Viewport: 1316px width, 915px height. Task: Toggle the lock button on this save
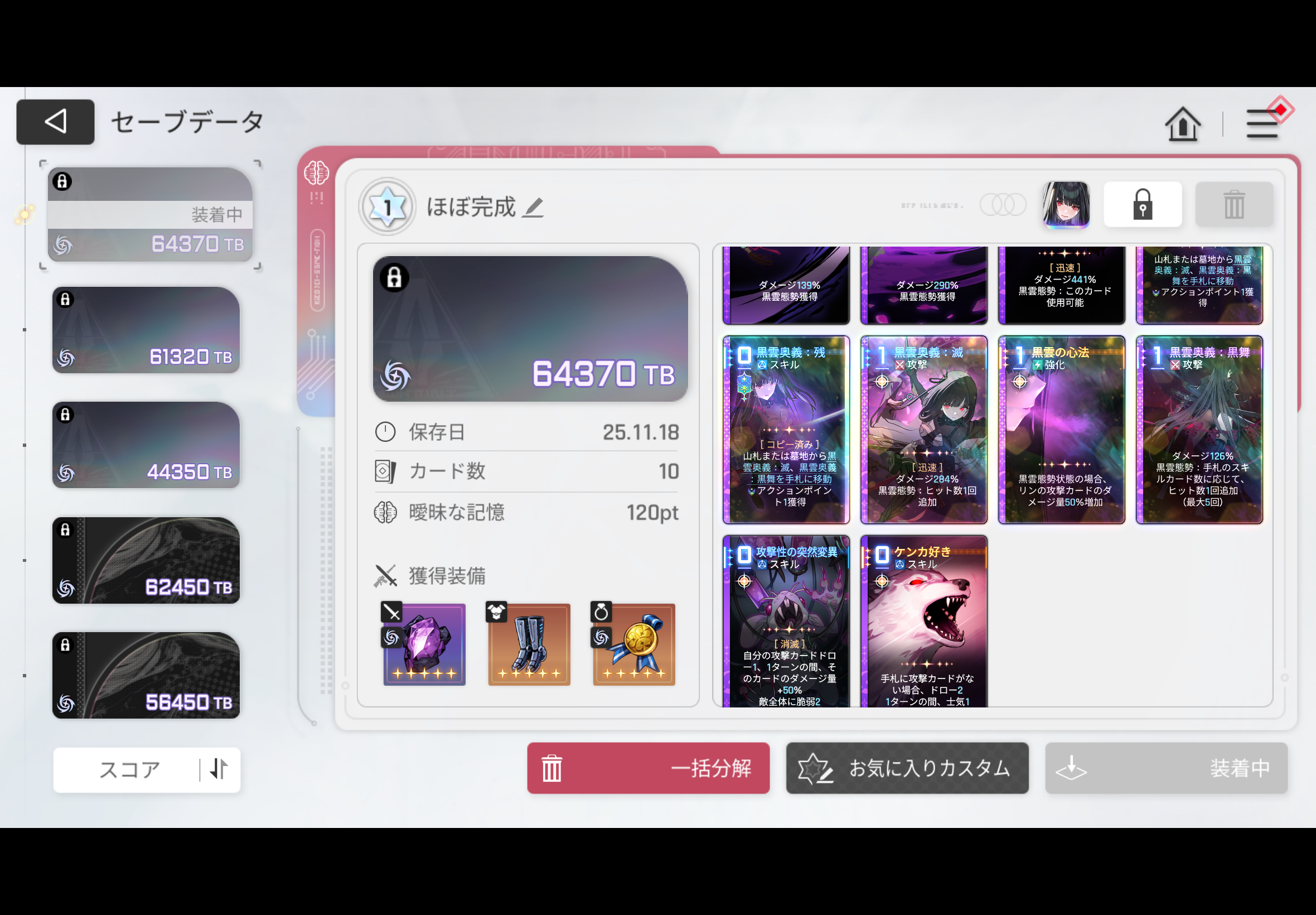pos(1142,205)
